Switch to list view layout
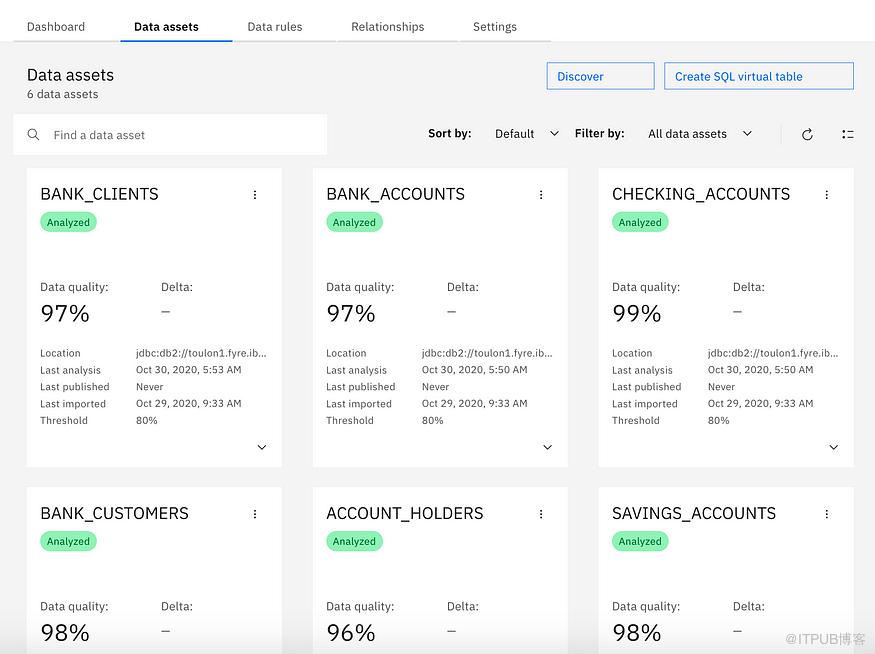The width and height of the screenshot is (875, 654). click(847, 134)
